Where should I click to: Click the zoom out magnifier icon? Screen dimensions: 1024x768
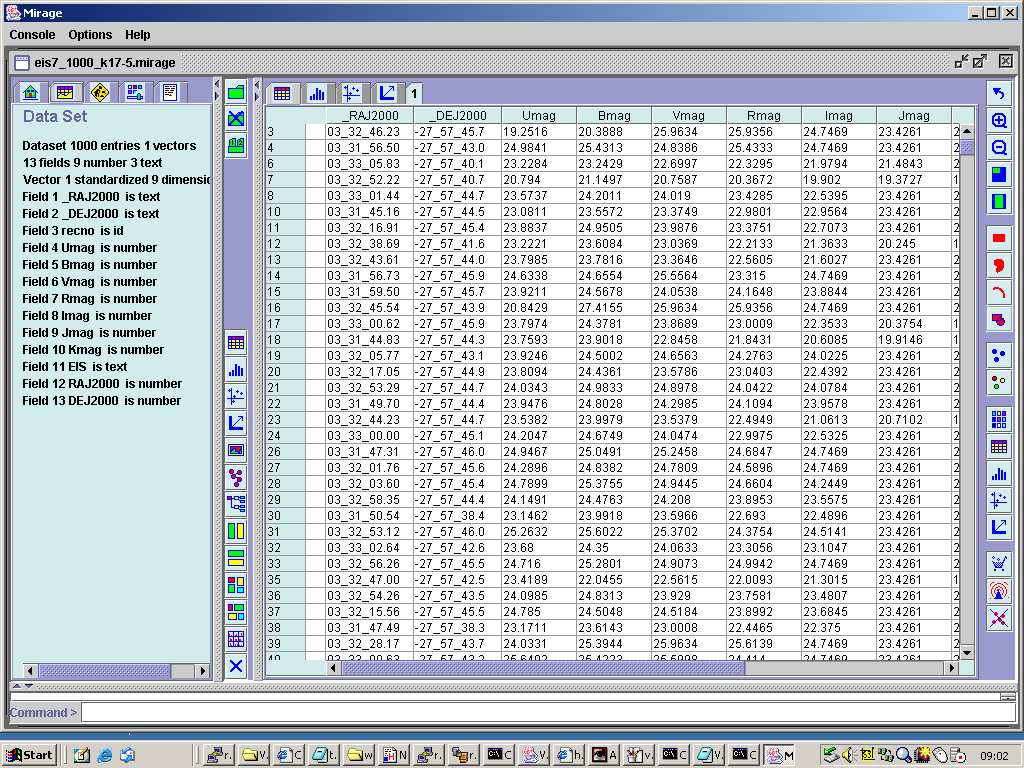(998, 148)
